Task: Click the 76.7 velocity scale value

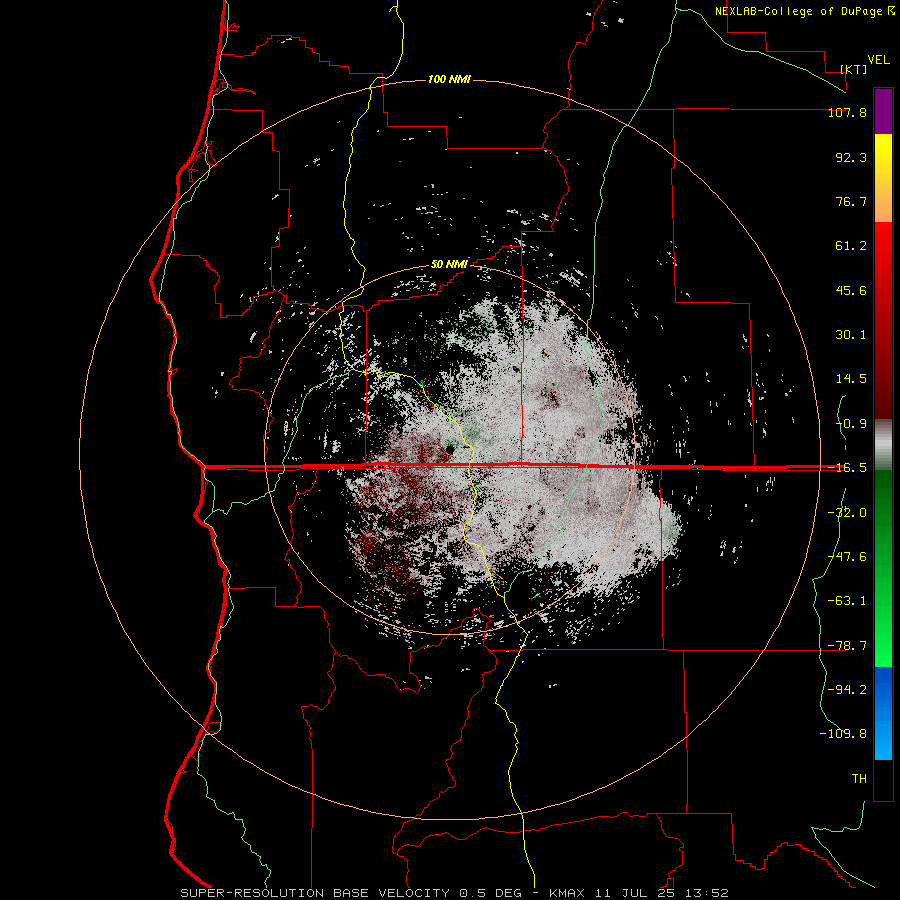Action: 851,201
